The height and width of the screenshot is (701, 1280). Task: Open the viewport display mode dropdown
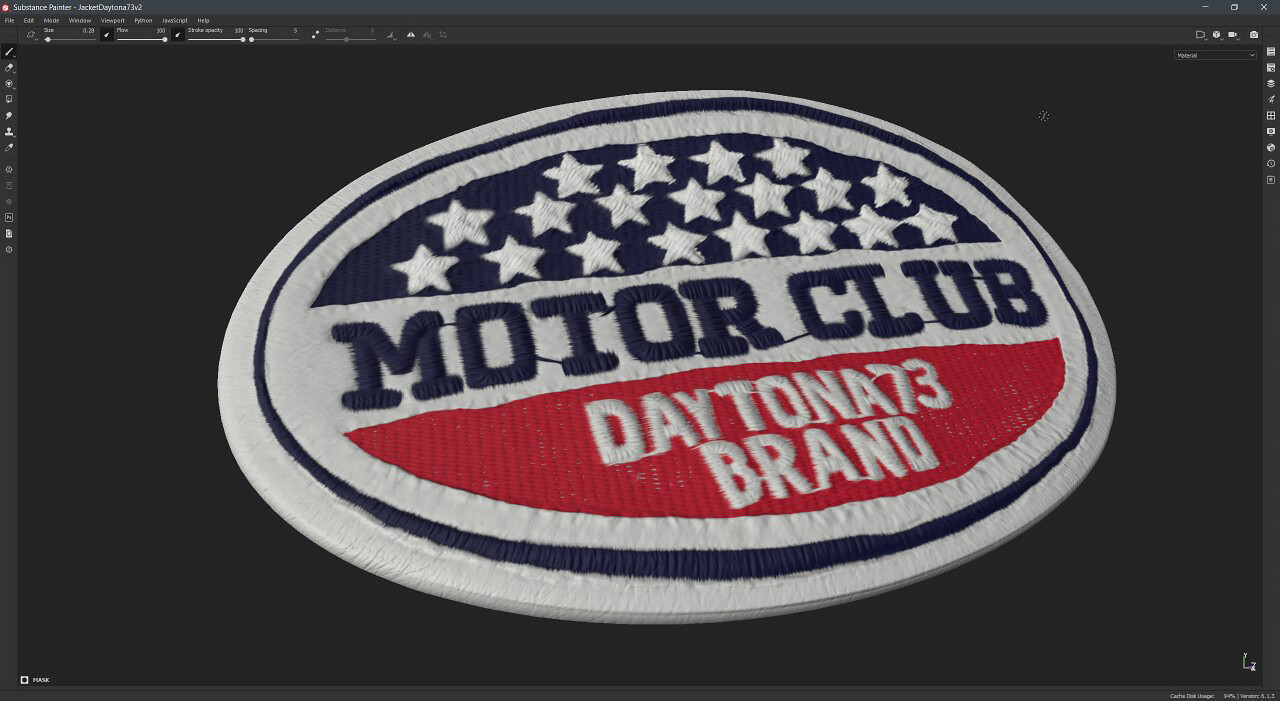point(1201,34)
